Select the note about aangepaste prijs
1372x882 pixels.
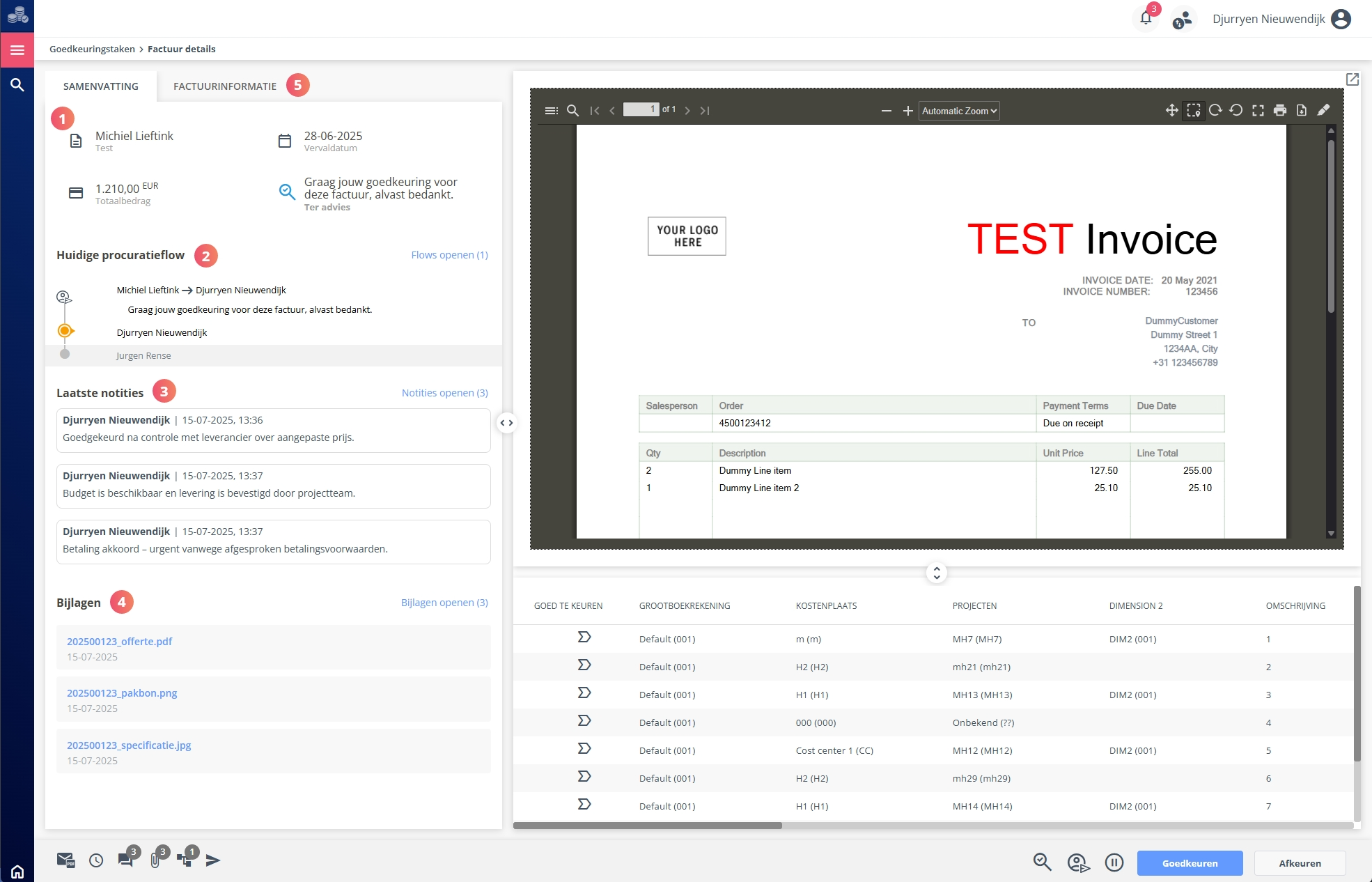(x=273, y=430)
